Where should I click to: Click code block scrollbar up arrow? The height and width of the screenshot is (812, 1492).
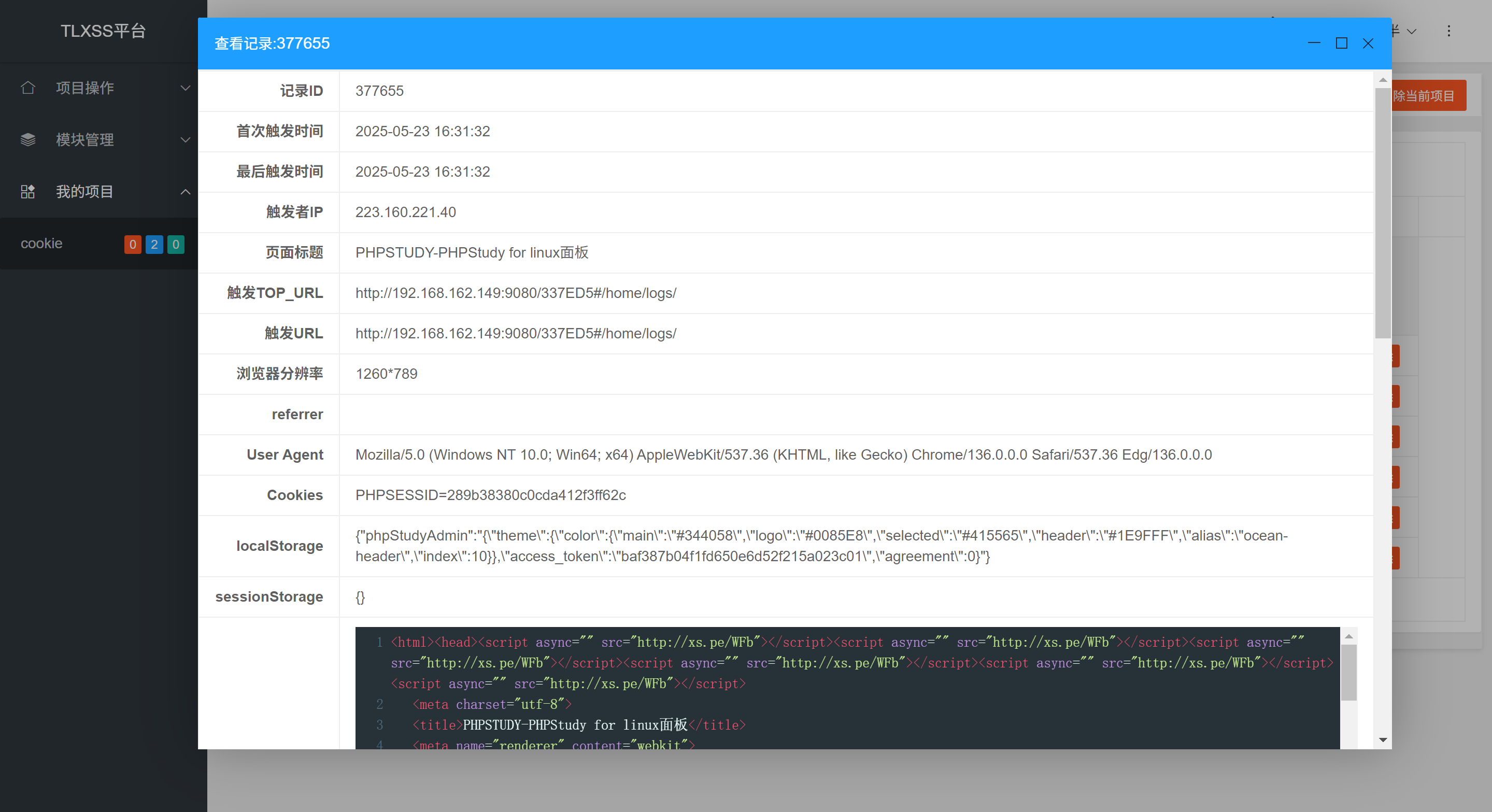click(x=1349, y=636)
